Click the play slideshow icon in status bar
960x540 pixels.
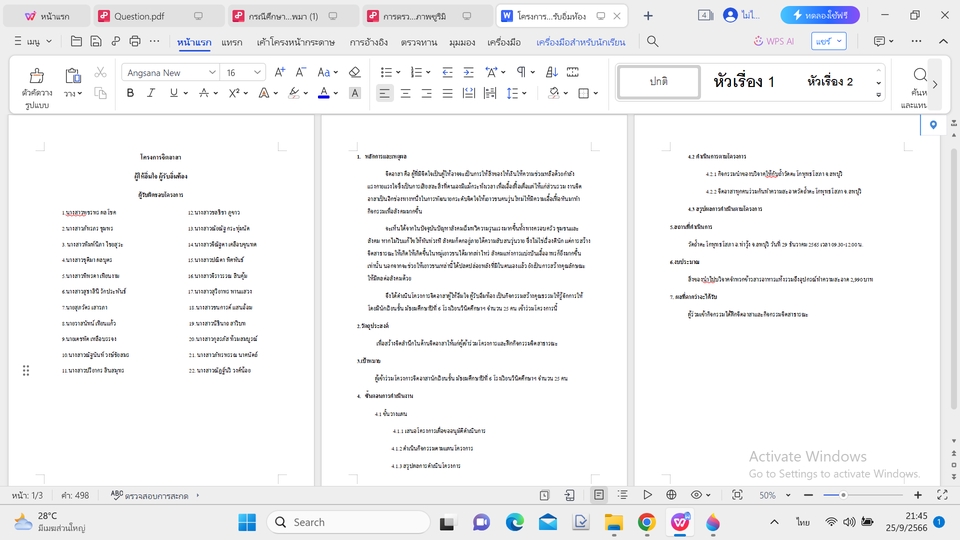(x=647, y=495)
